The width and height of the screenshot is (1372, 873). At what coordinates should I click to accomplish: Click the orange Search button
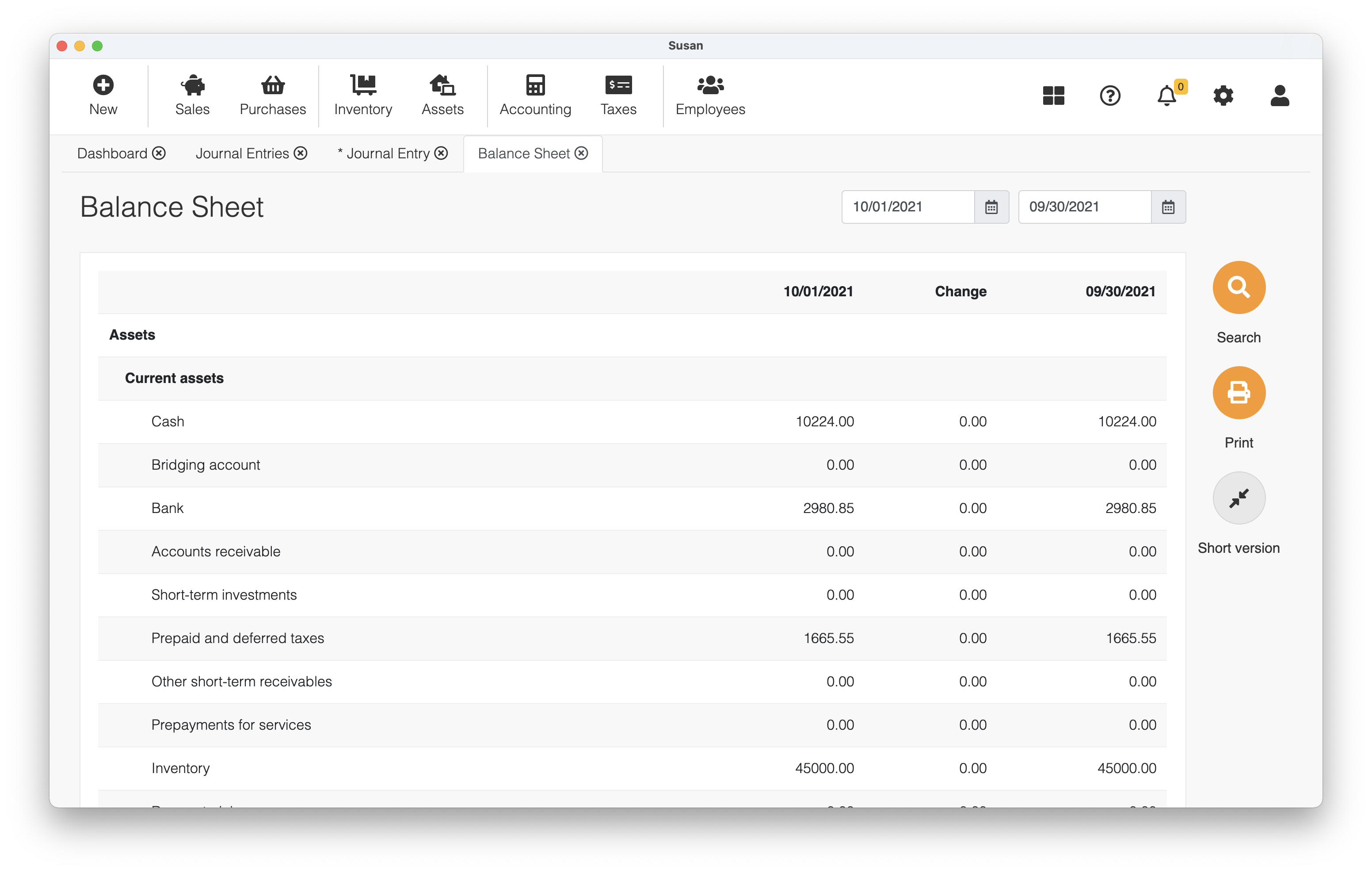click(1239, 287)
